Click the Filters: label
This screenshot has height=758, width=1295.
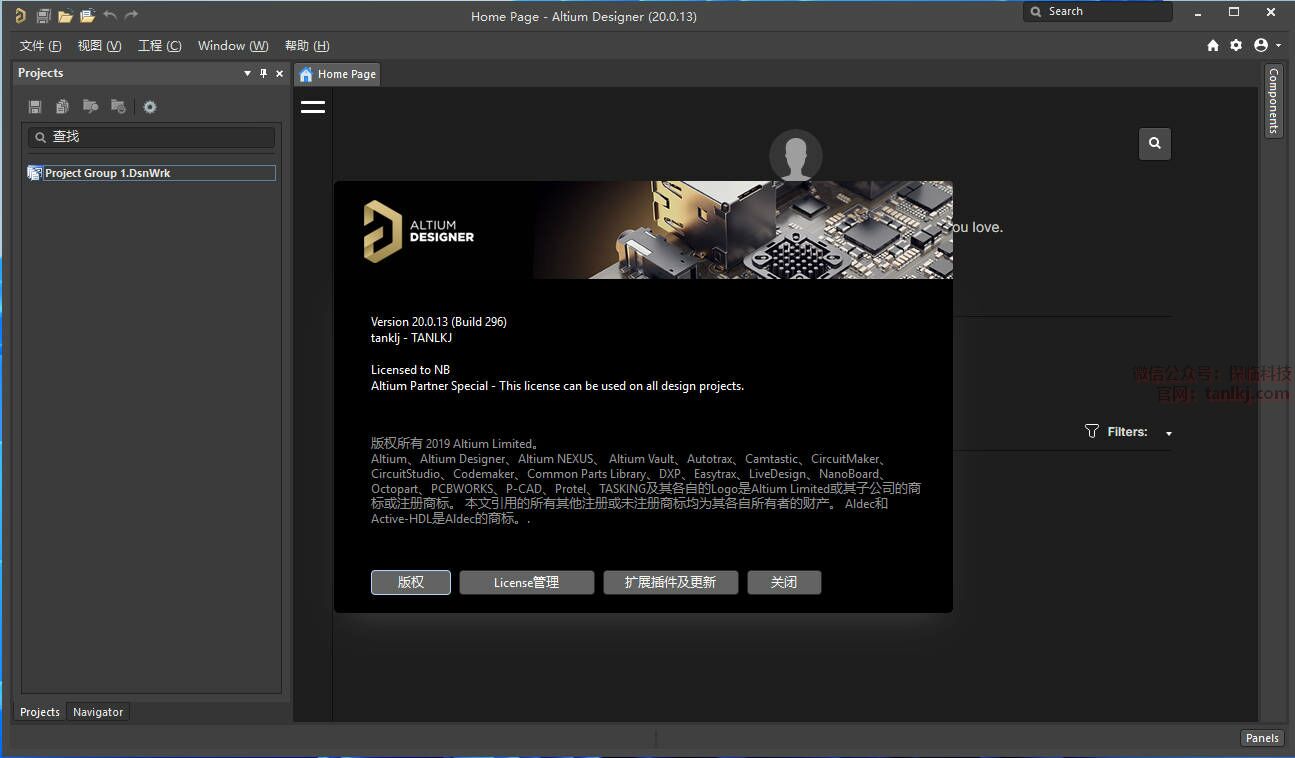[x=1128, y=432]
